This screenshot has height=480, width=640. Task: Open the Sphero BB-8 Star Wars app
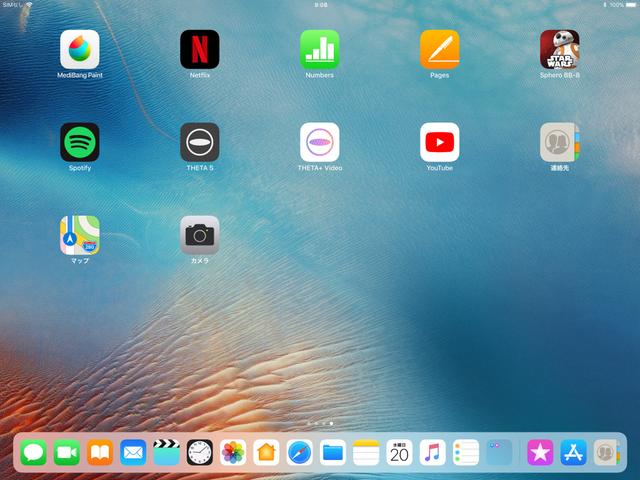click(560, 49)
